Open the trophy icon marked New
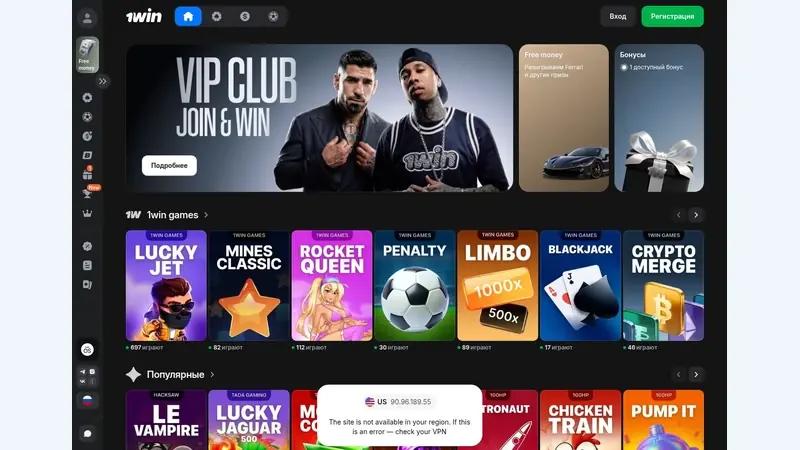800x450 pixels. point(87,193)
